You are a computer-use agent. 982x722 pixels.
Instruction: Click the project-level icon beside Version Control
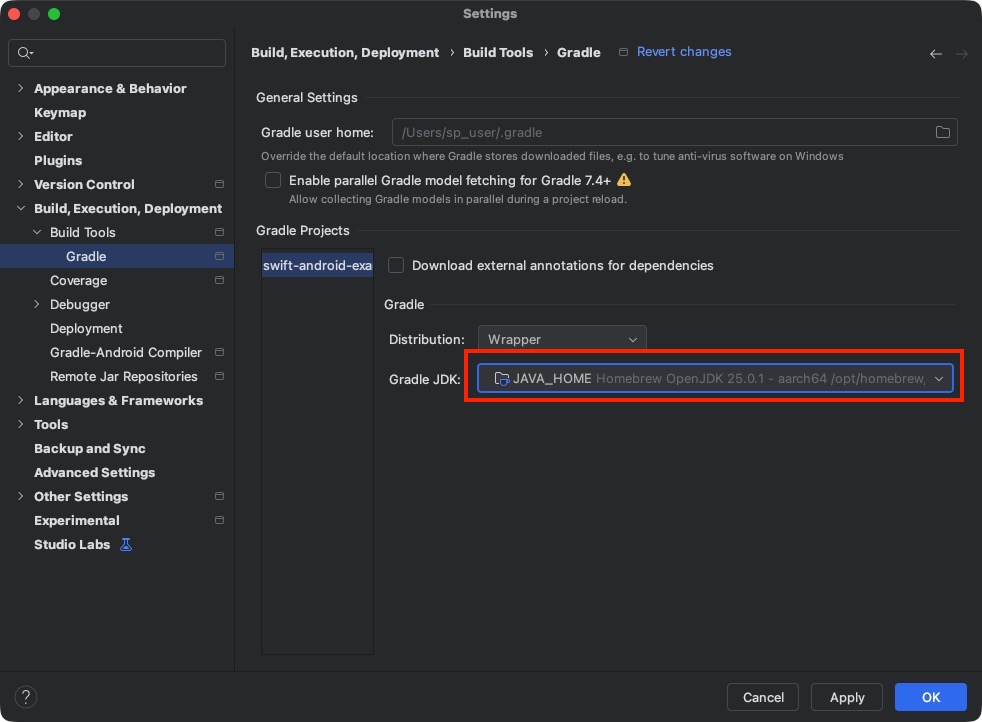pos(219,185)
